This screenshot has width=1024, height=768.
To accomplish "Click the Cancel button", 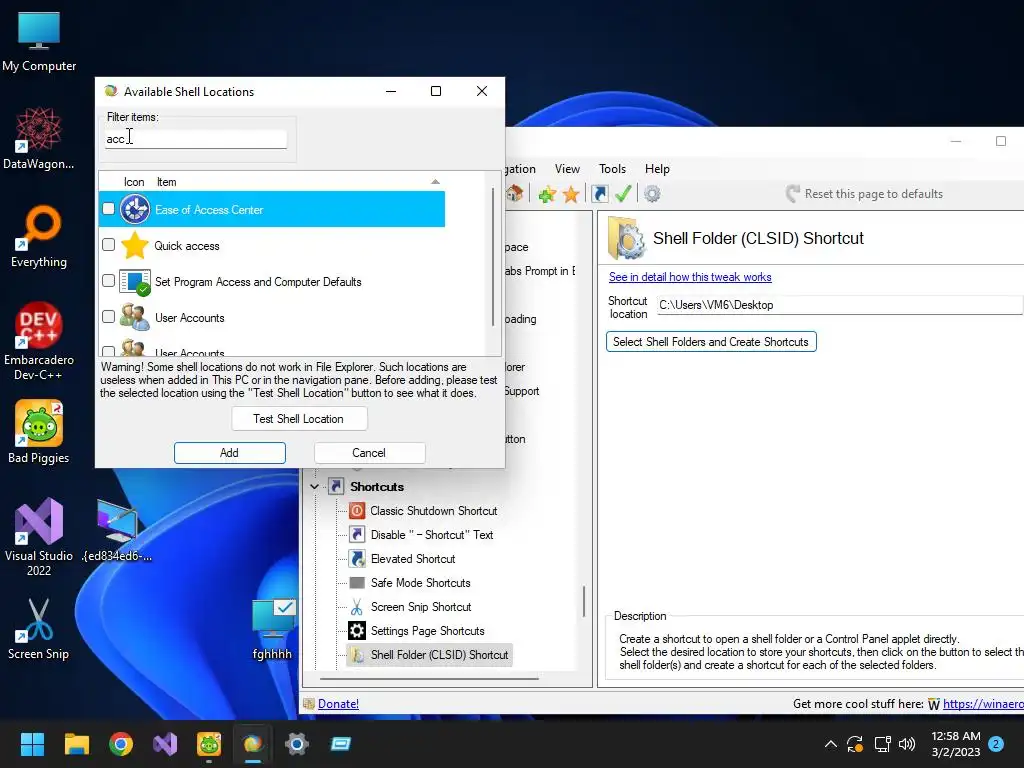I will point(369,453).
